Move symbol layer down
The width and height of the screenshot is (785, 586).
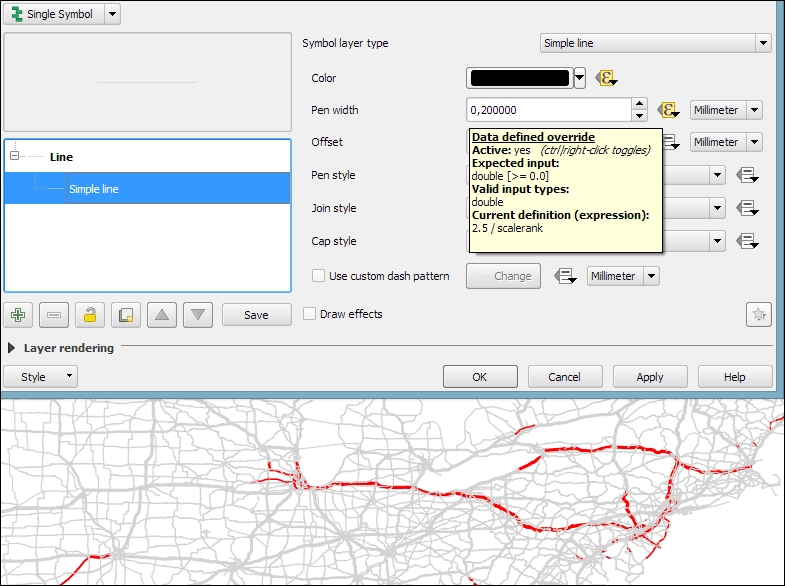coord(198,315)
